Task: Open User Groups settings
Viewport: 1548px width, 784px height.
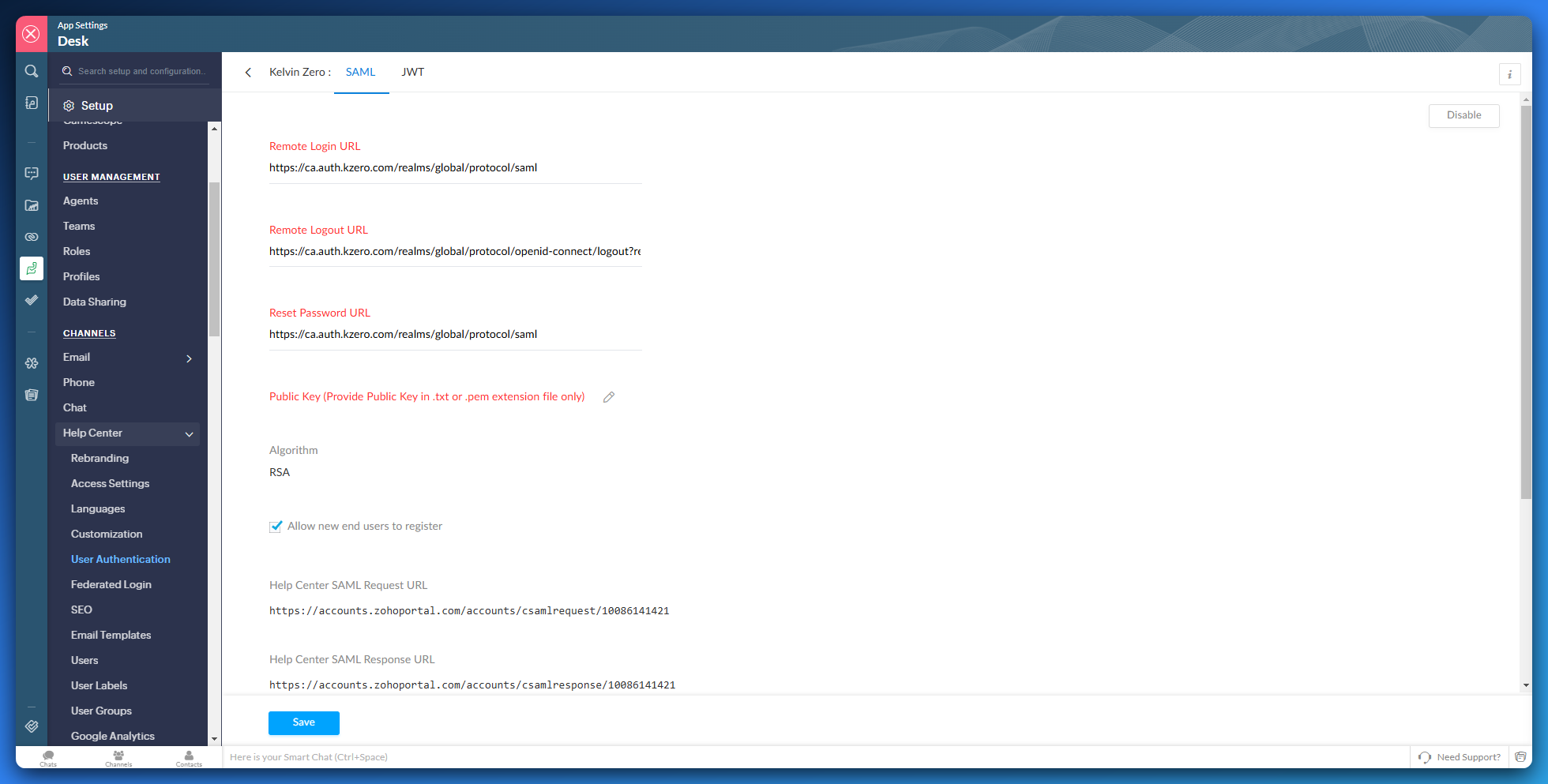Action: pyautogui.click(x=101, y=711)
